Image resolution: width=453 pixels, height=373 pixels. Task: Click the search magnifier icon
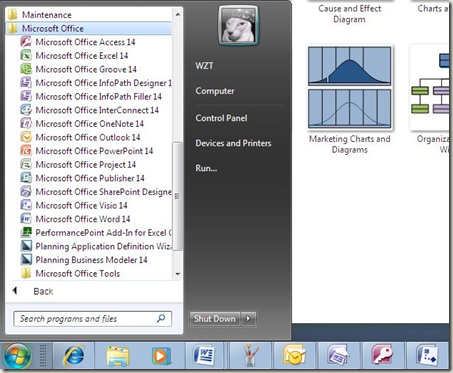tap(161, 318)
